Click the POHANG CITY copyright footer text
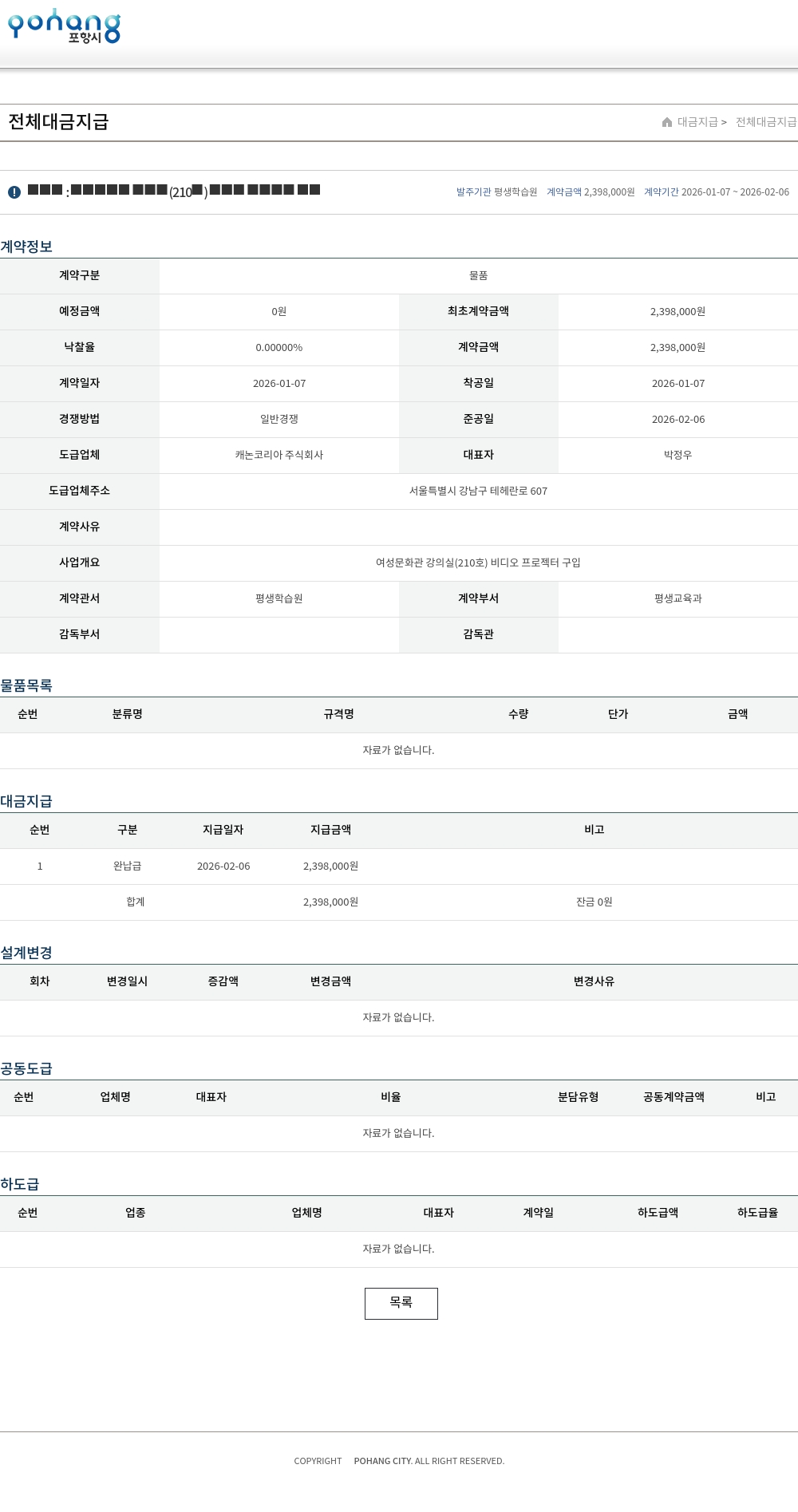 (383, 1461)
